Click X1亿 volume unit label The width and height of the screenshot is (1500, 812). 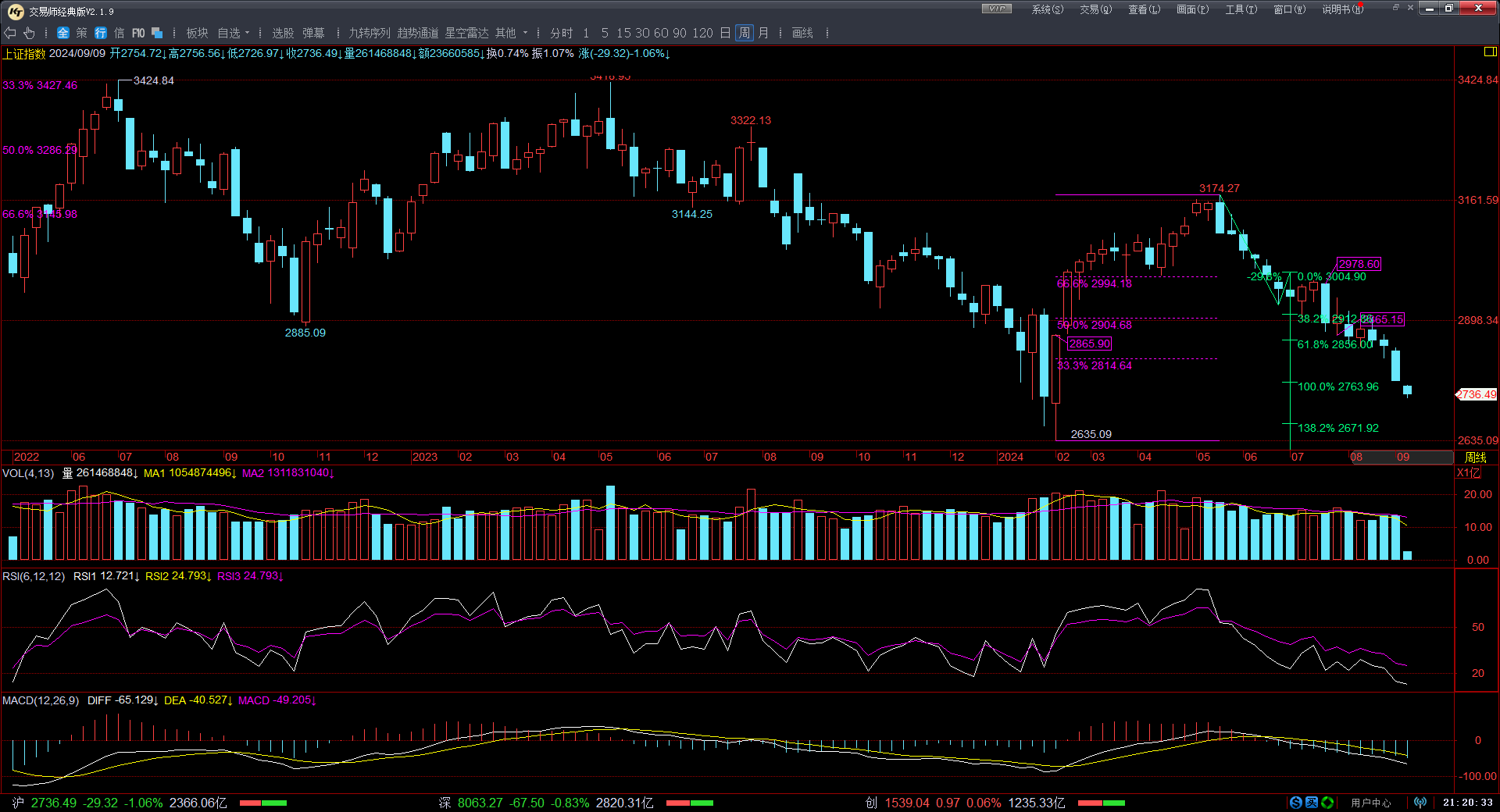point(1469,472)
